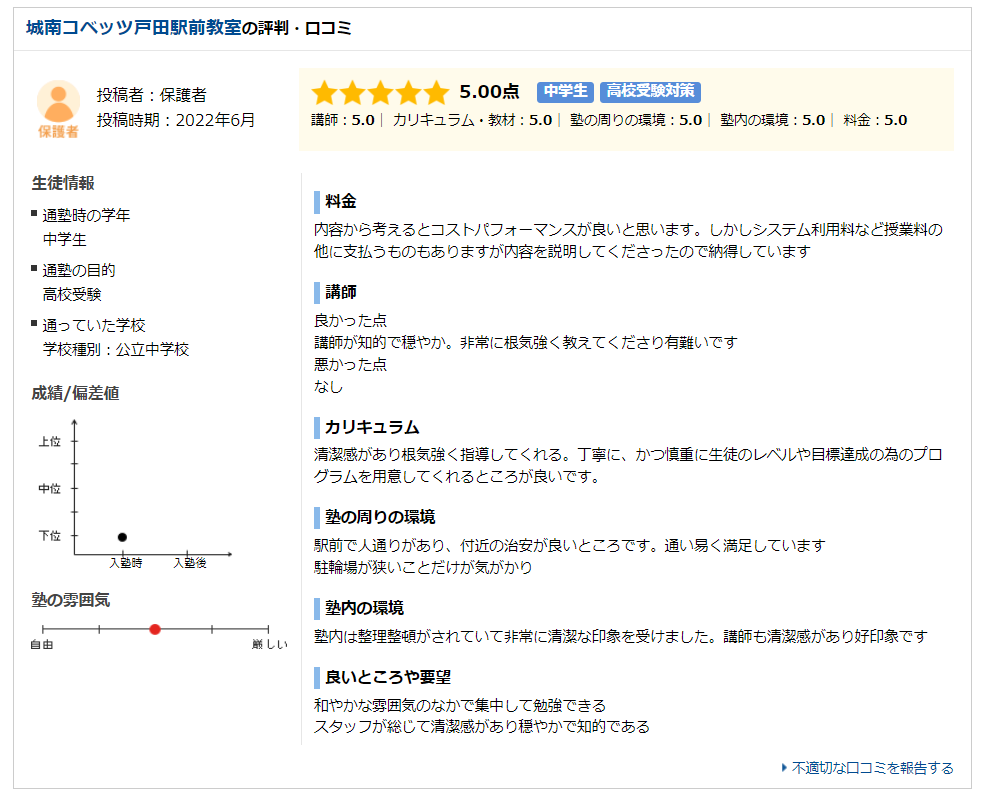Image resolution: width=997 pixels, height=789 pixels.
Task: Click the 通っていた学校 label
Action: (94, 325)
